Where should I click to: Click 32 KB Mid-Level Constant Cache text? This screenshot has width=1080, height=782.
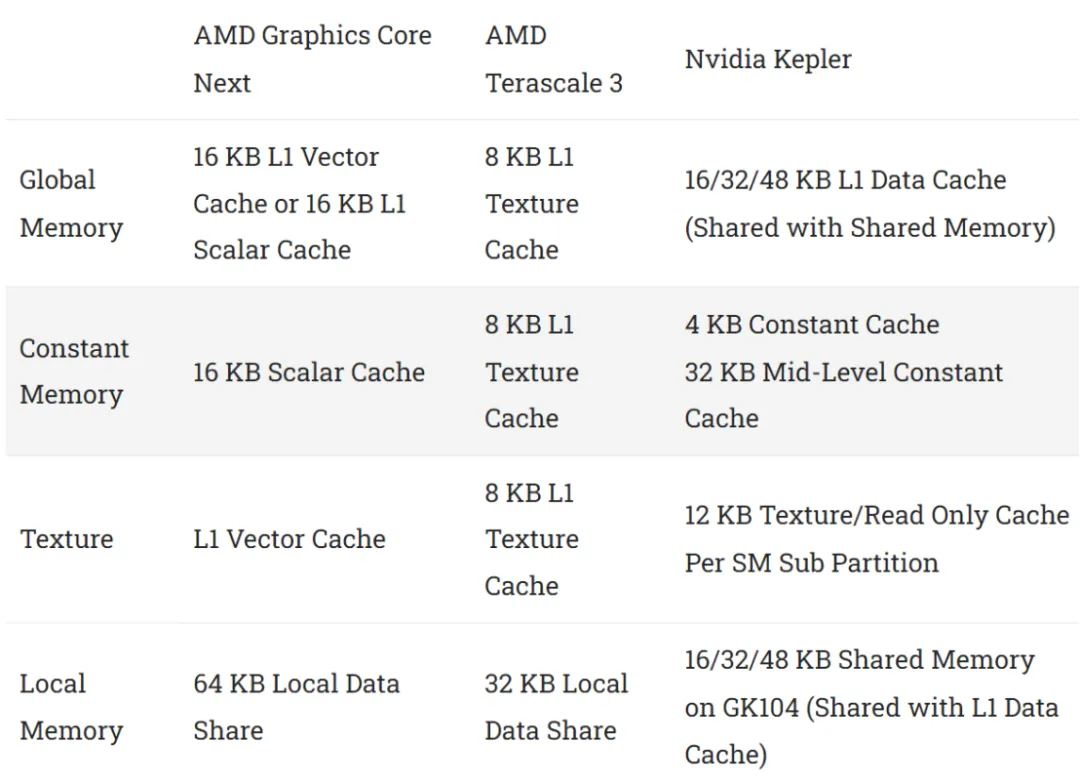click(x=844, y=395)
